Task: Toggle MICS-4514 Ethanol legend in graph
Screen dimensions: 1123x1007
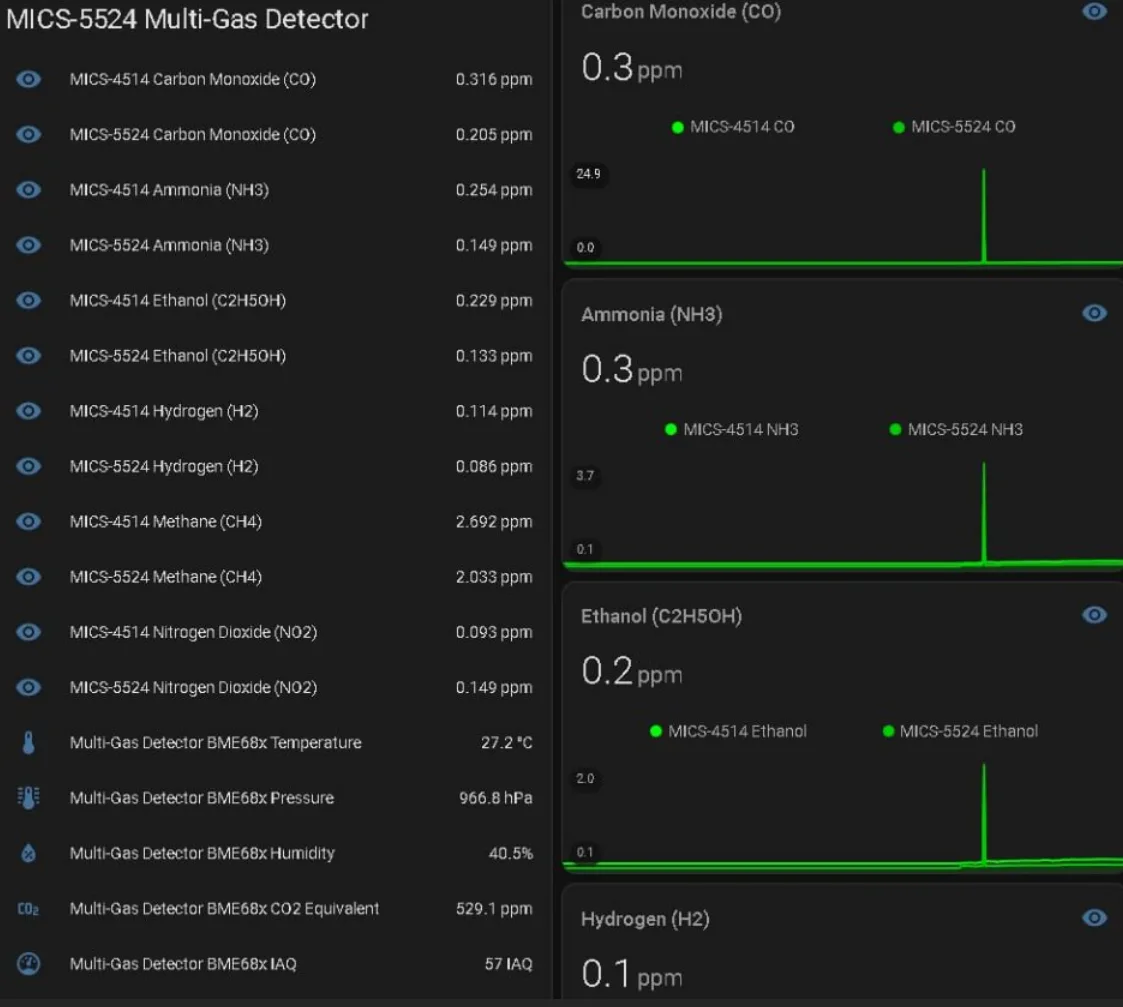Action: 728,731
